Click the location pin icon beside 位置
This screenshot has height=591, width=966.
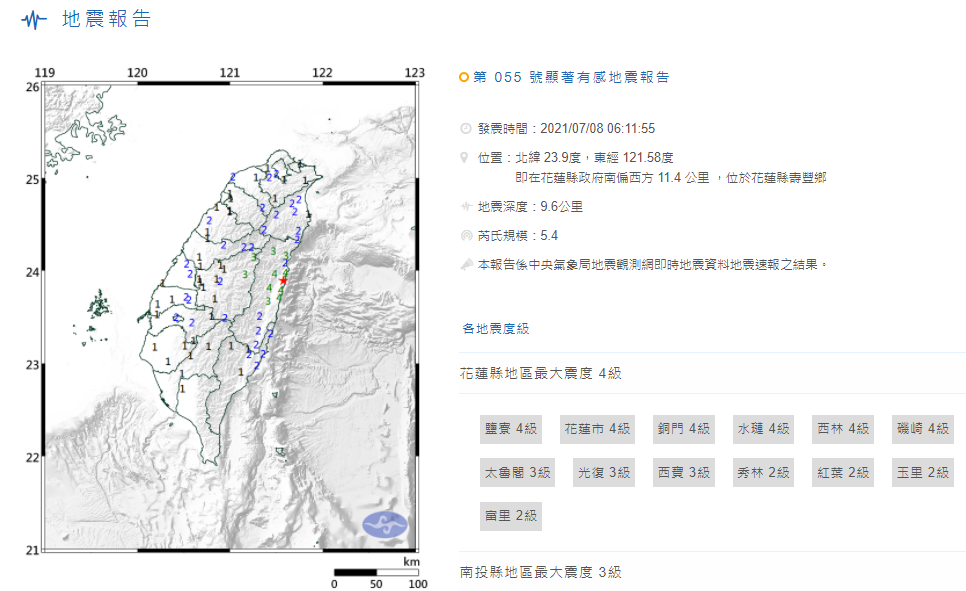pos(465,158)
